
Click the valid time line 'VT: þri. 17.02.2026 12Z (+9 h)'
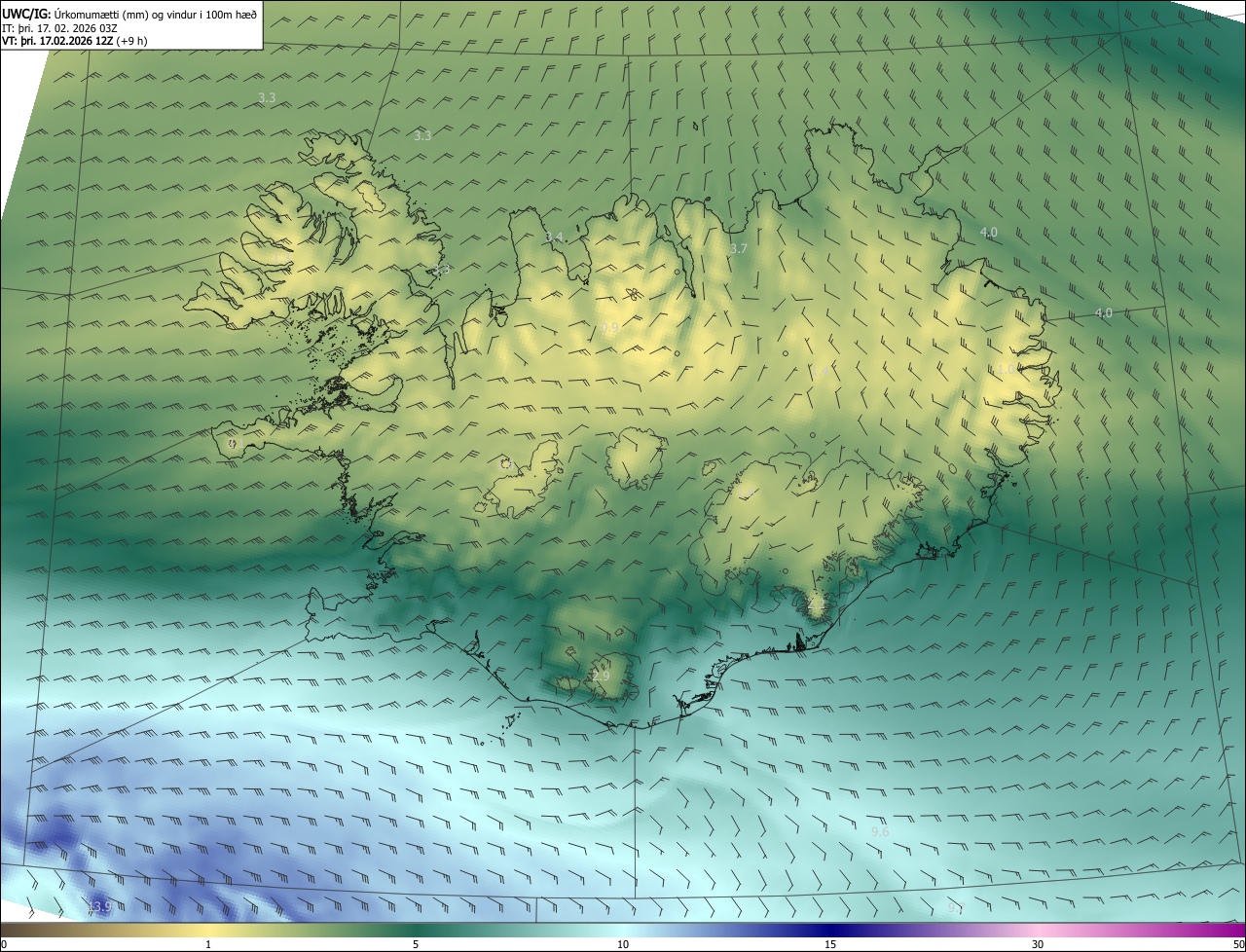point(75,41)
